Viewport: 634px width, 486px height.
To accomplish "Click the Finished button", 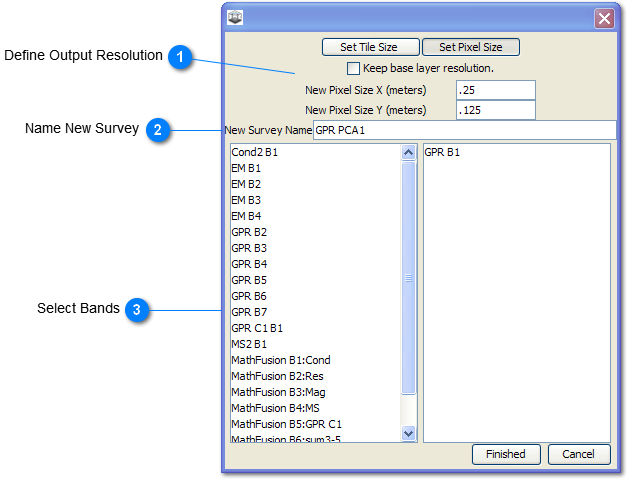I will 505,454.
